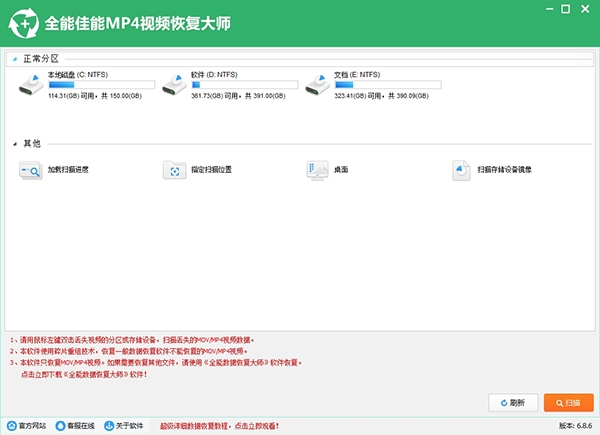Screen dimensions: 600x435
Task: Click red tip line 1 text
Action: (x=132, y=340)
